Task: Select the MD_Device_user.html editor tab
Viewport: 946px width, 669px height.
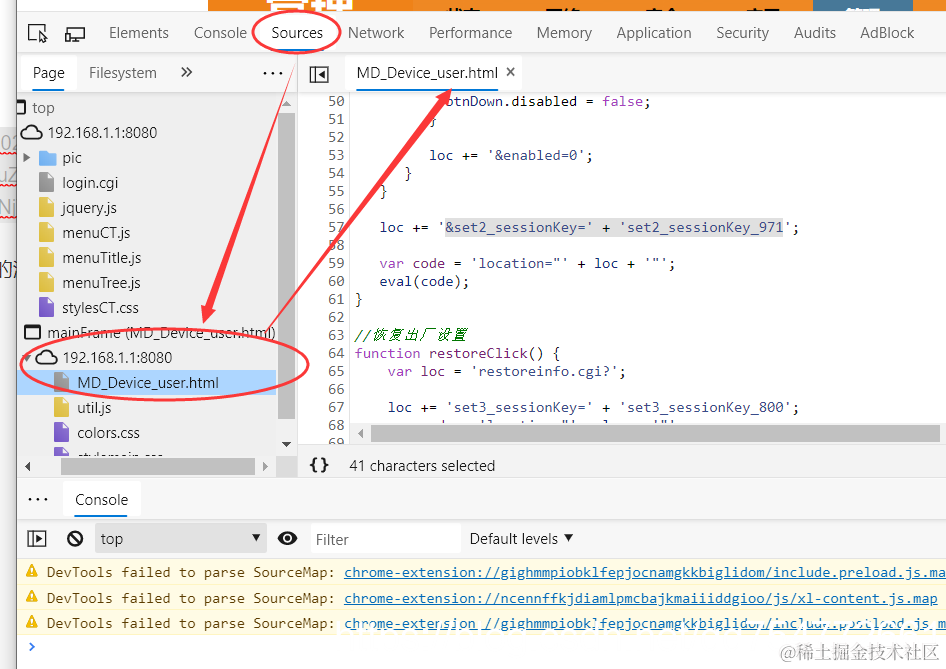Action: [427, 73]
